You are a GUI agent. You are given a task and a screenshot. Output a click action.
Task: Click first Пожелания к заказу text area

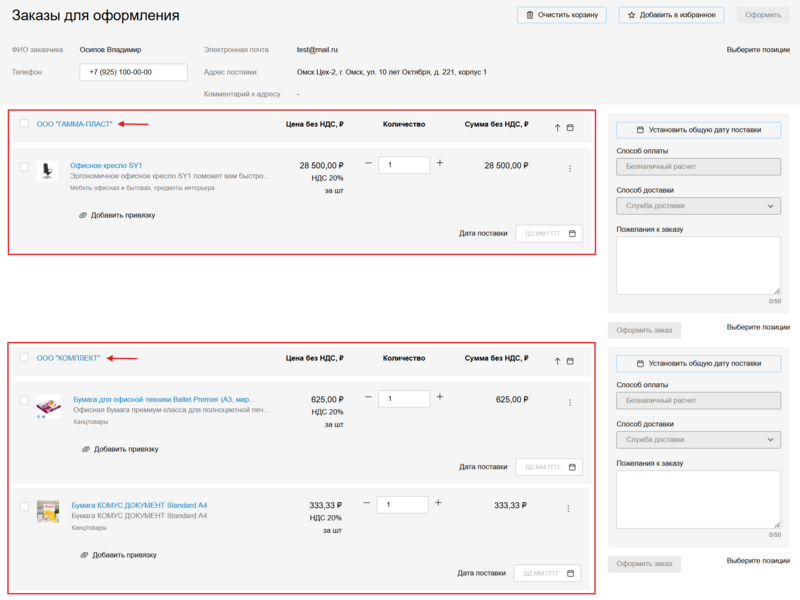pos(698,266)
